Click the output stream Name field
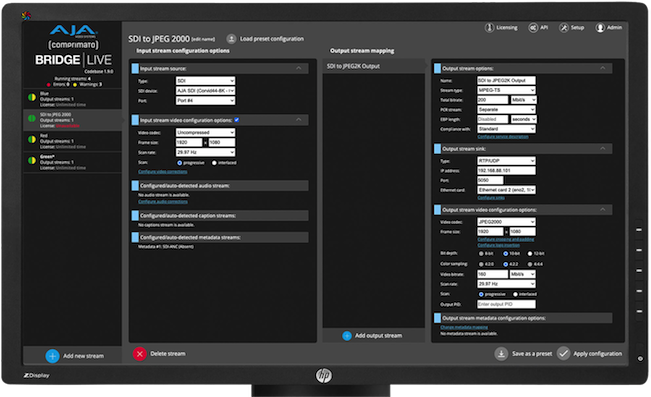This screenshot has height=397, width=651. coord(507,80)
